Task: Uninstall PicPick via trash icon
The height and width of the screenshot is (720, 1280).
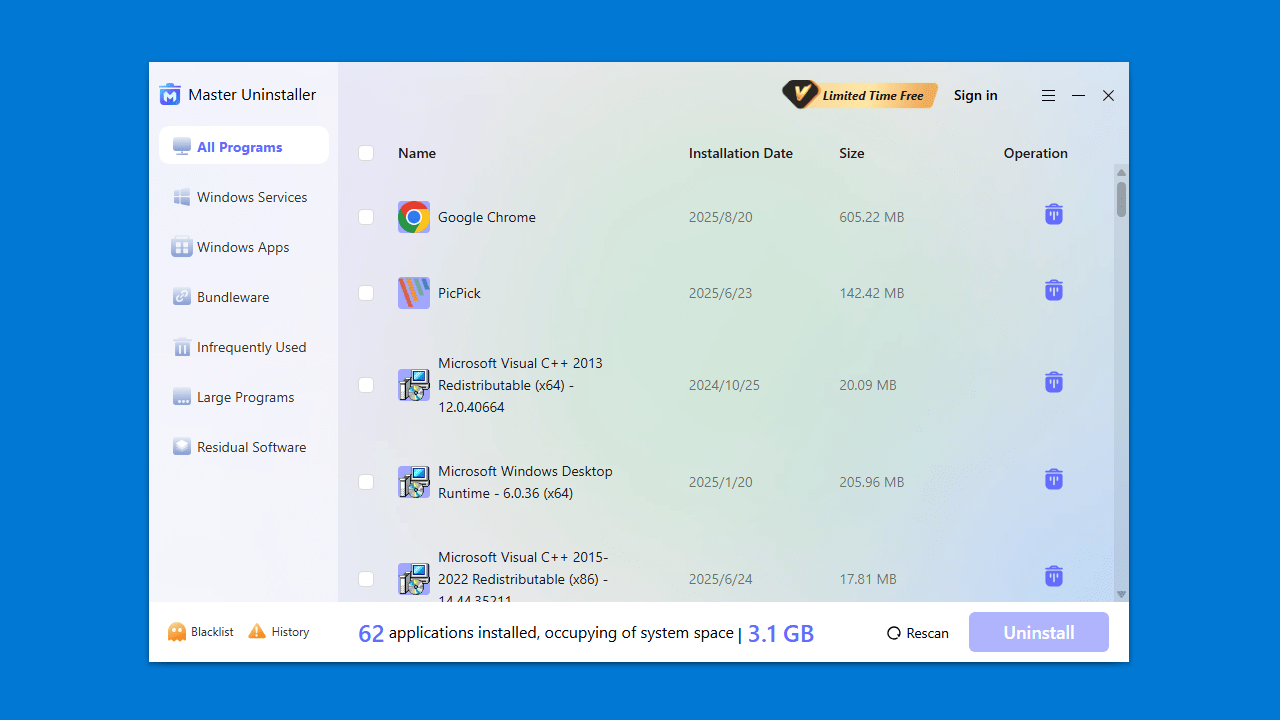Action: (1054, 290)
